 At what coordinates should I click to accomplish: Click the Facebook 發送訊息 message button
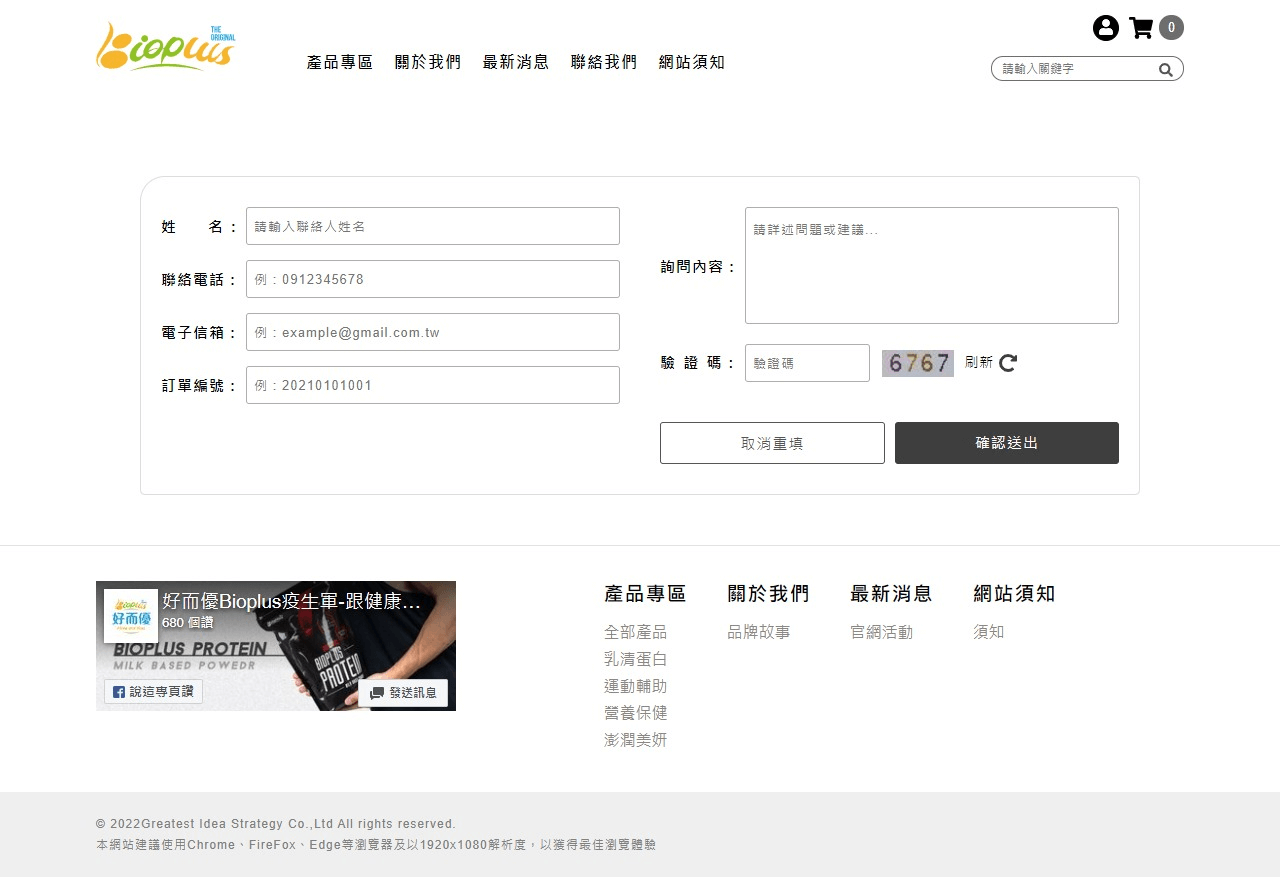coord(403,693)
